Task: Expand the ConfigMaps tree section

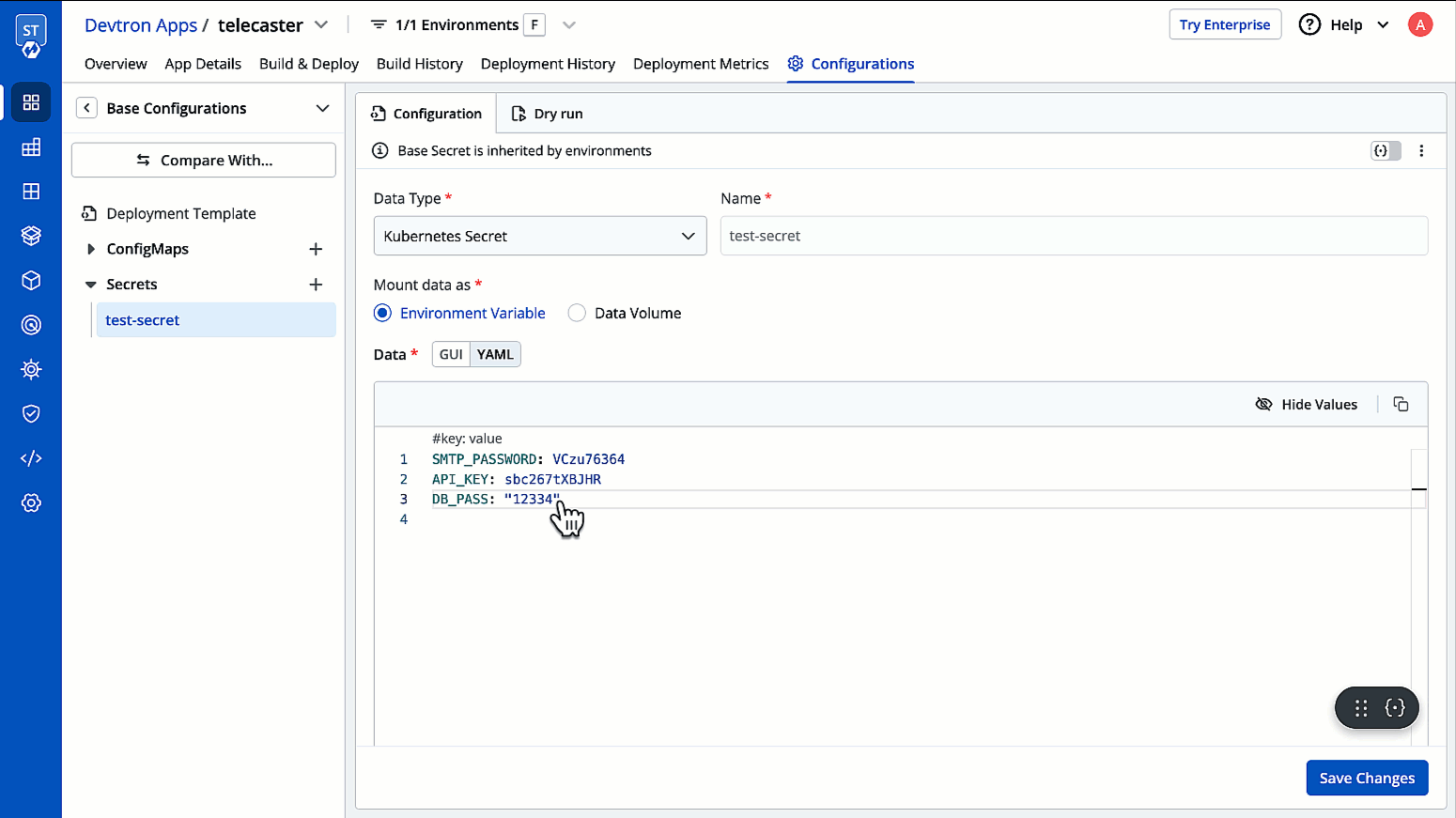Action: pos(91,249)
